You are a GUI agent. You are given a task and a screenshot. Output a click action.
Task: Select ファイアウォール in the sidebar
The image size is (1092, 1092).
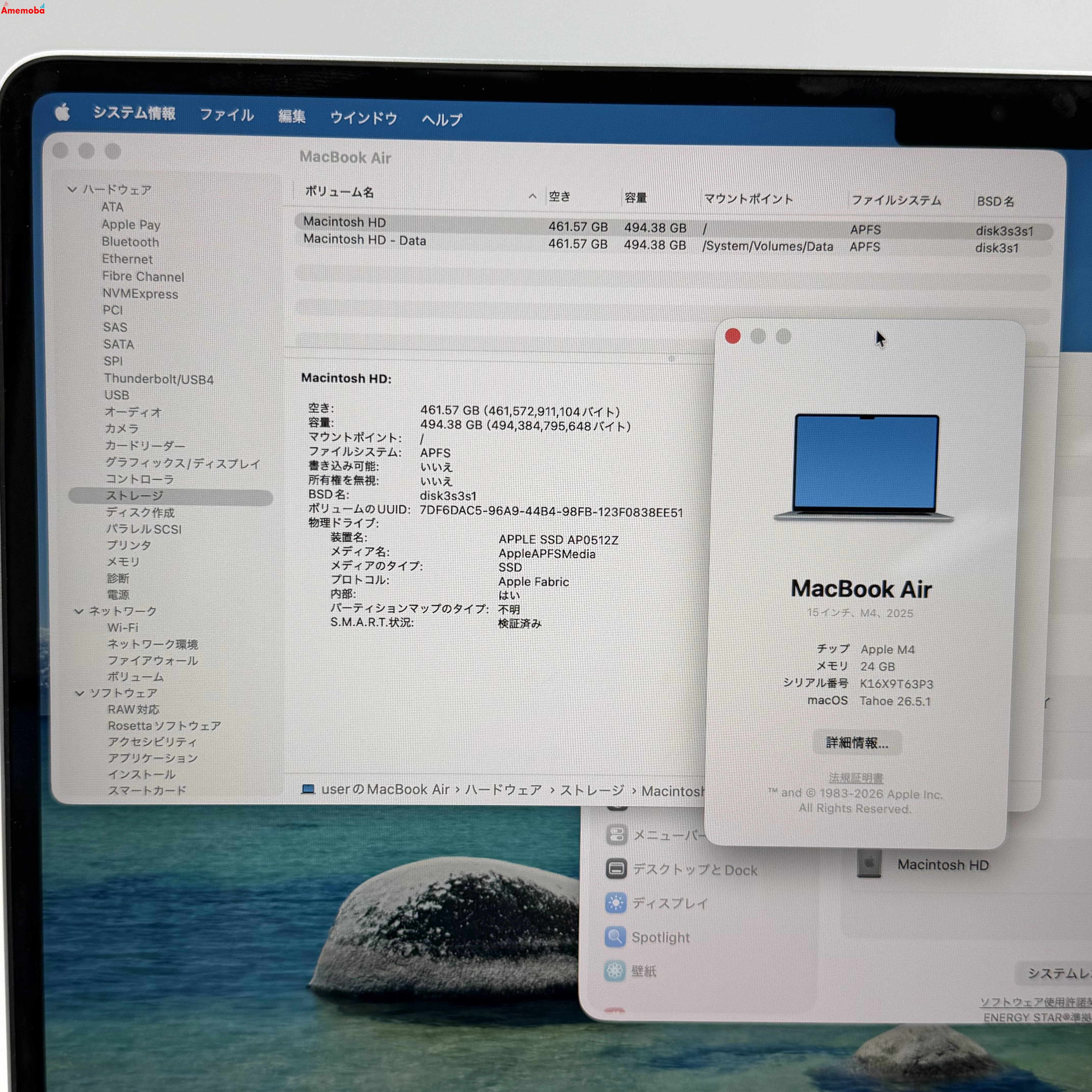coord(153,660)
